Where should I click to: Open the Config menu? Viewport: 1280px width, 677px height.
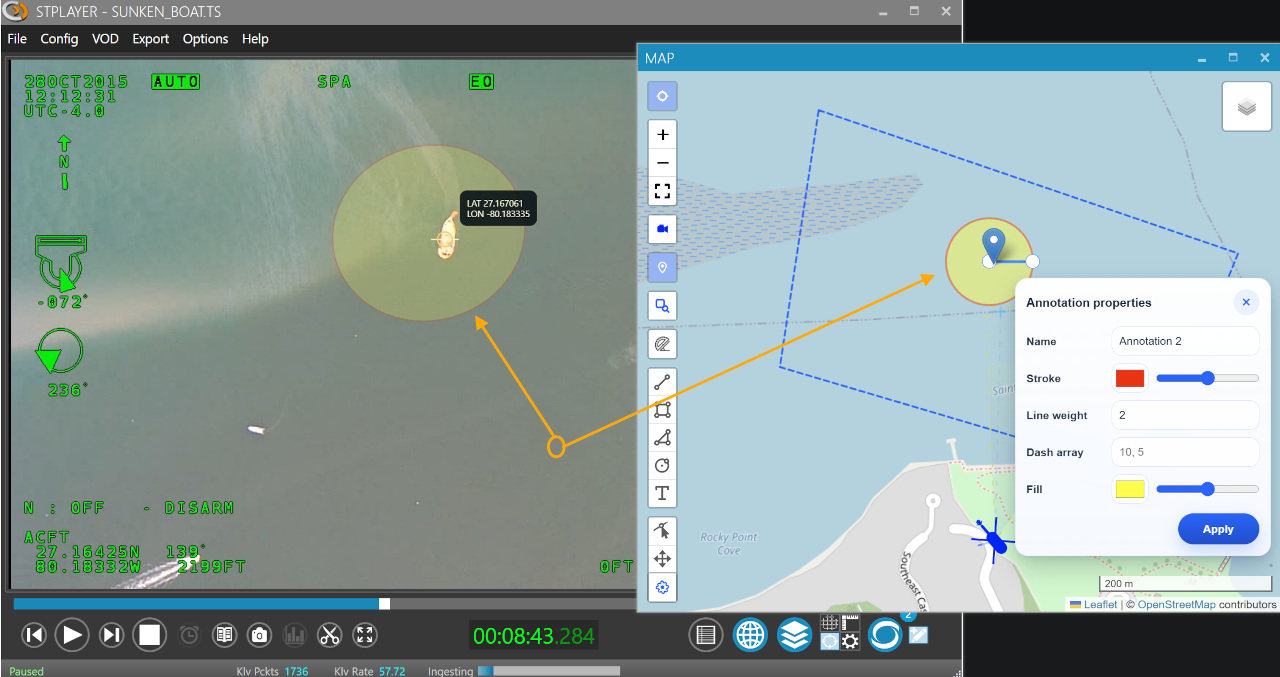59,39
